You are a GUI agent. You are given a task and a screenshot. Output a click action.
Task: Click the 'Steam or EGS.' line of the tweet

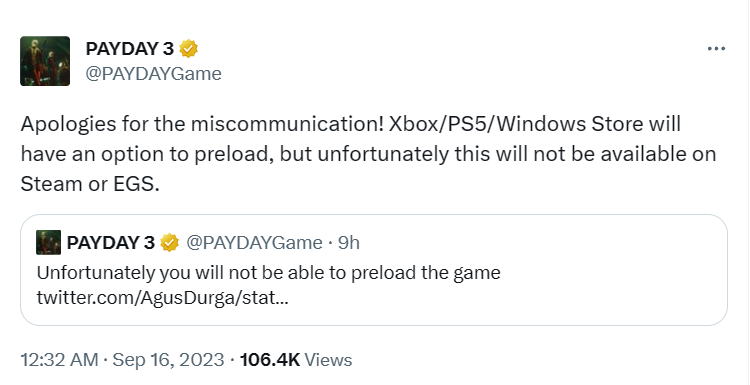(89, 184)
